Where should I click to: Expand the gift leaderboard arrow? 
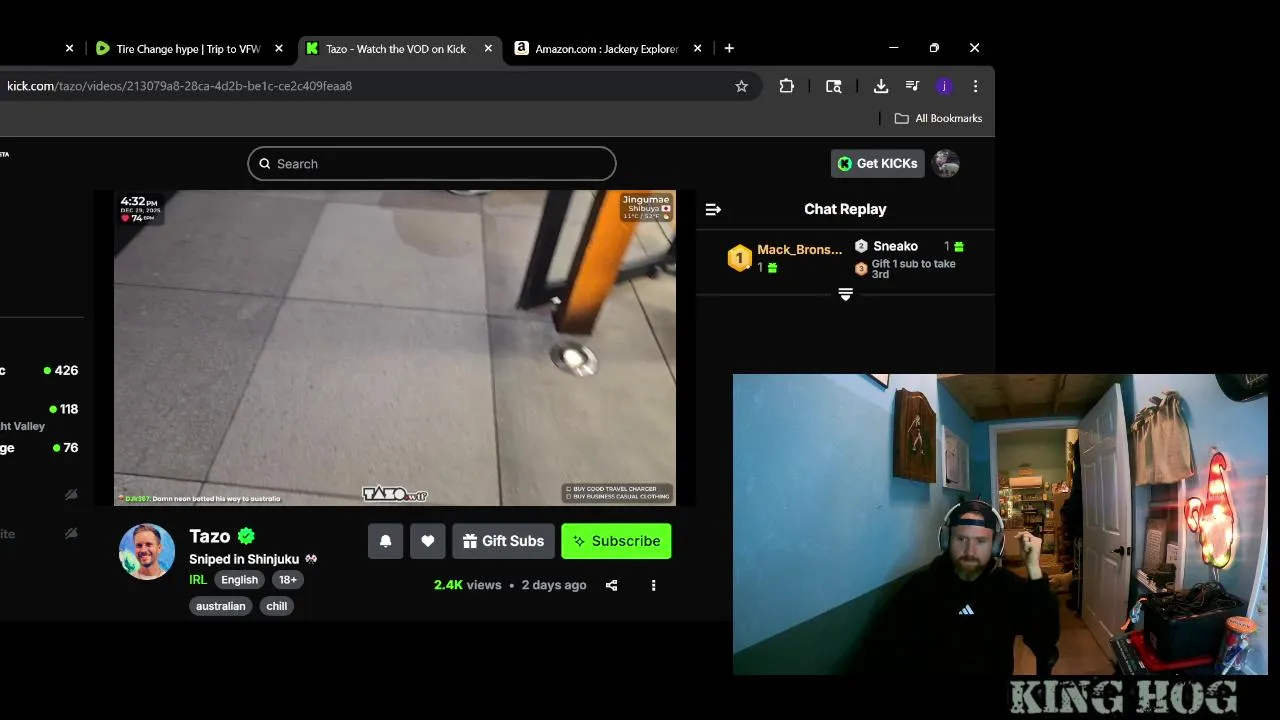click(x=845, y=294)
